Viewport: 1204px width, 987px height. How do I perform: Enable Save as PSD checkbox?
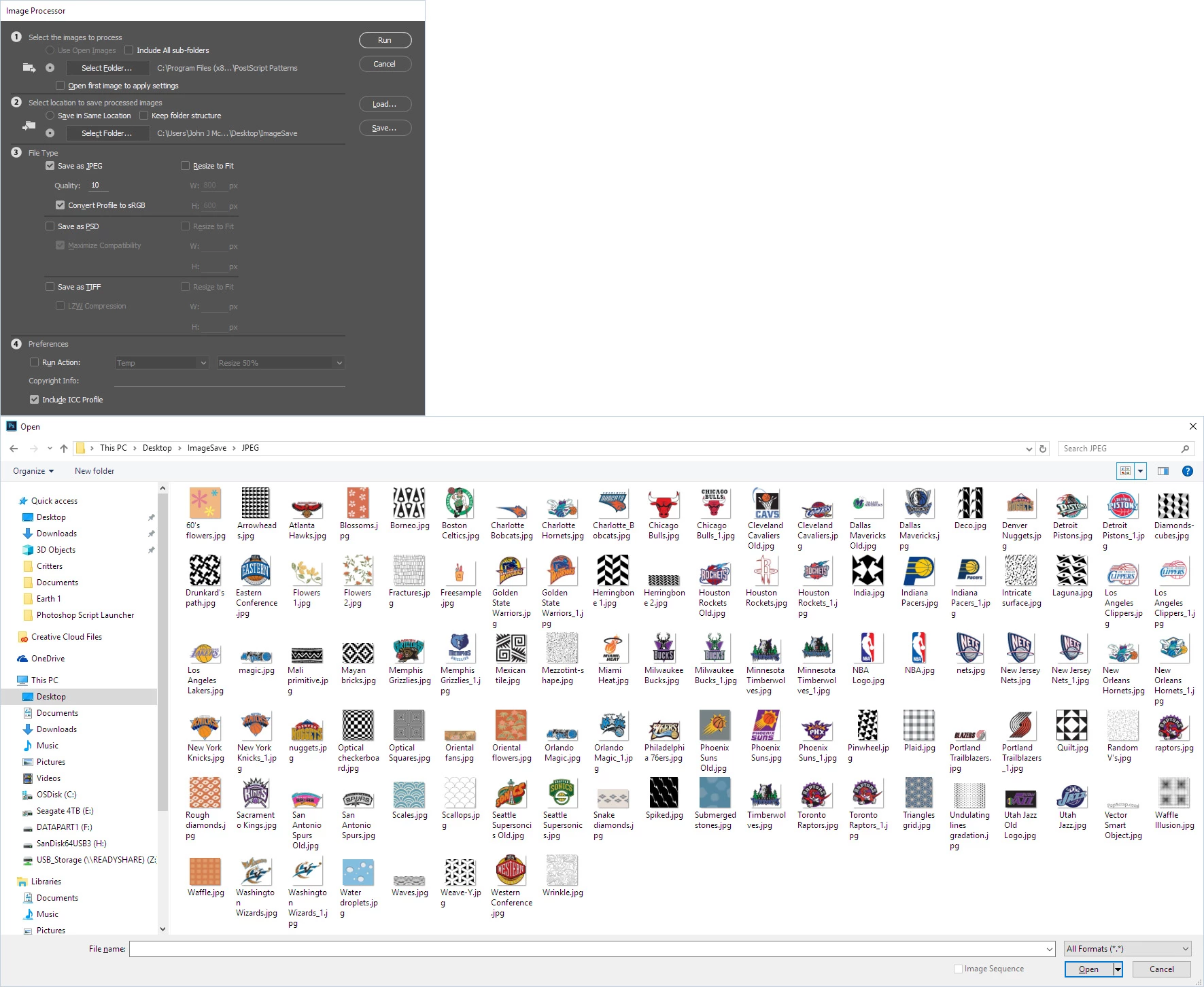click(x=50, y=226)
